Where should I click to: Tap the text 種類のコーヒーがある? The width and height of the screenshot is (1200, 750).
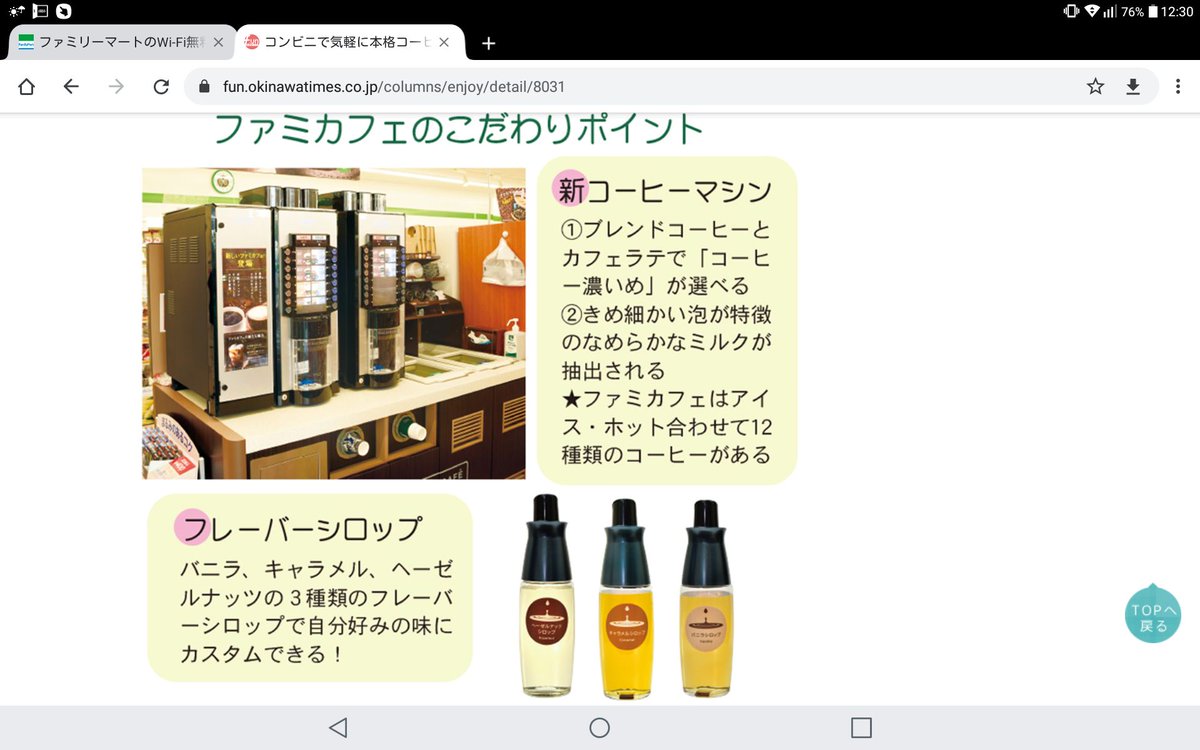point(666,454)
